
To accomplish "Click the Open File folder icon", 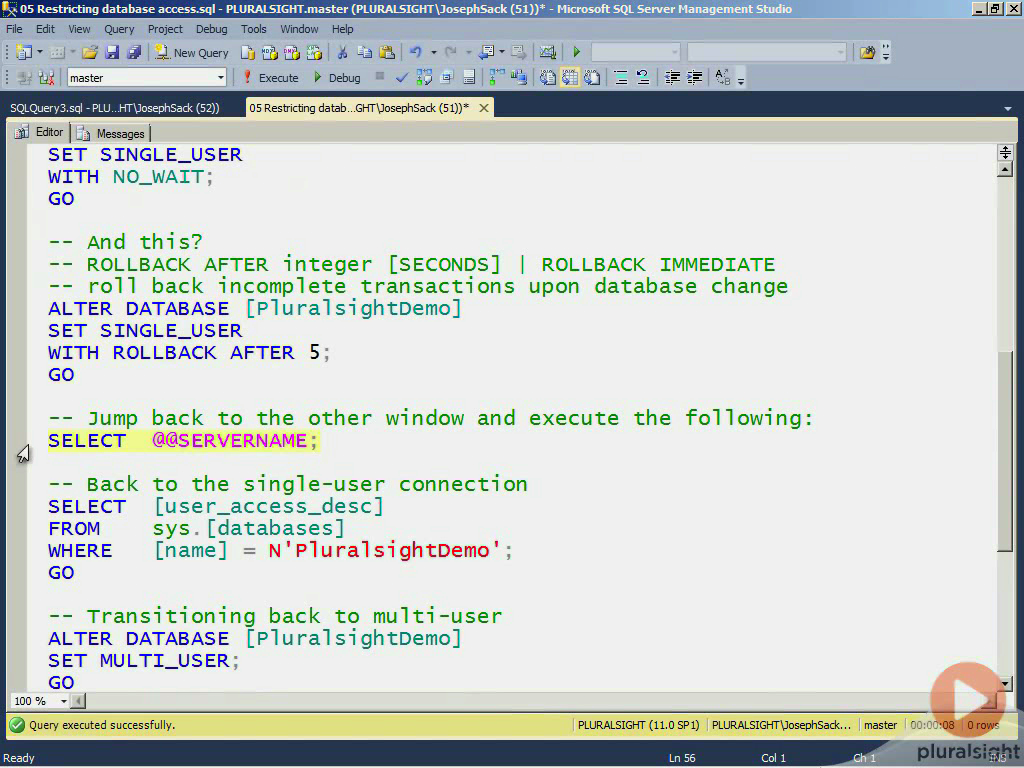I will click(89, 52).
